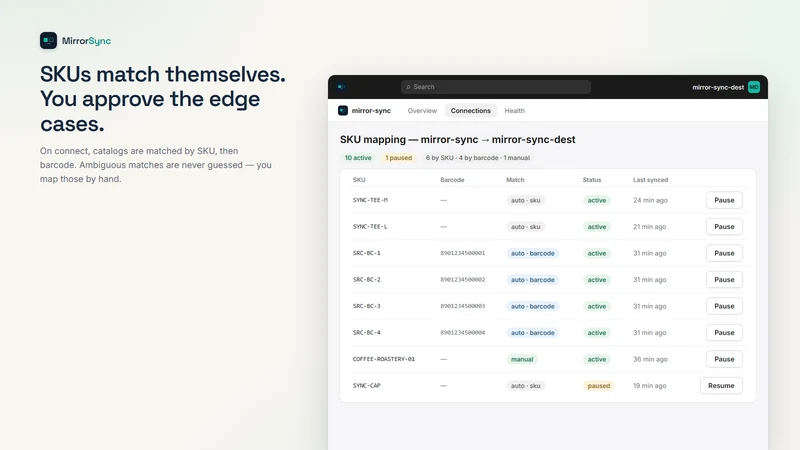Viewport: 800px width, 450px height.
Task: Click the MirrorSync logo icon
Action: pyautogui.click(x=48, y=41)
